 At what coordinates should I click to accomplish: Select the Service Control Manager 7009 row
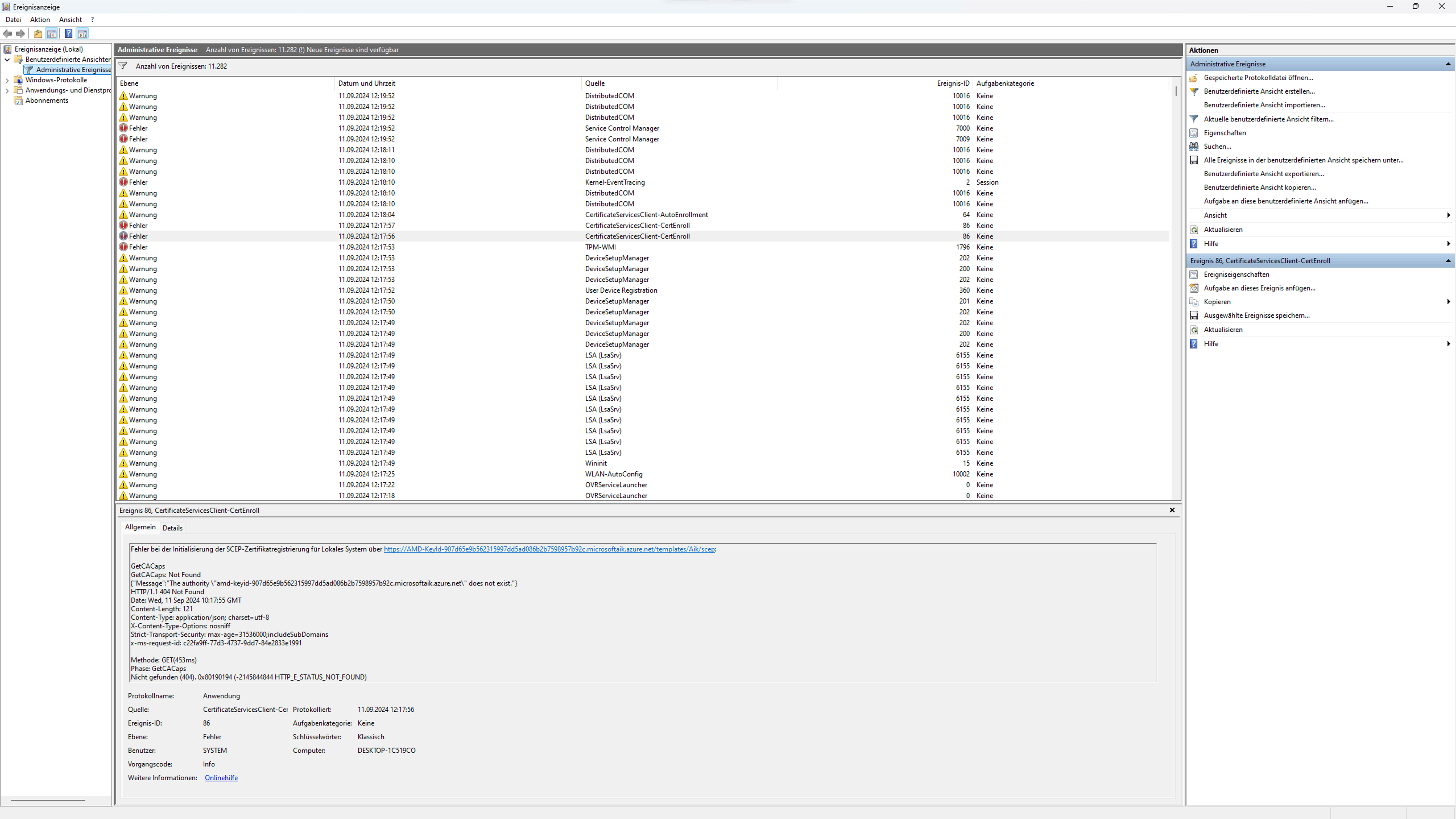click(x=643, y=139)
